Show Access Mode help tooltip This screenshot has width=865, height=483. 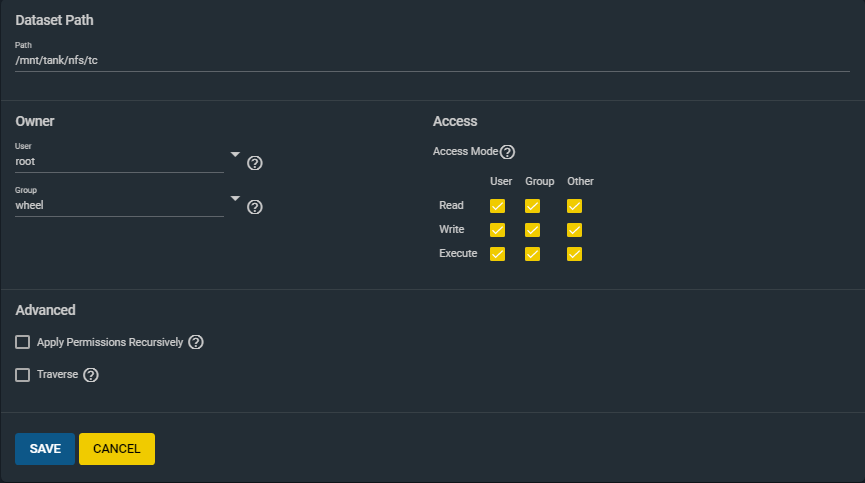(x=507, y=152)
